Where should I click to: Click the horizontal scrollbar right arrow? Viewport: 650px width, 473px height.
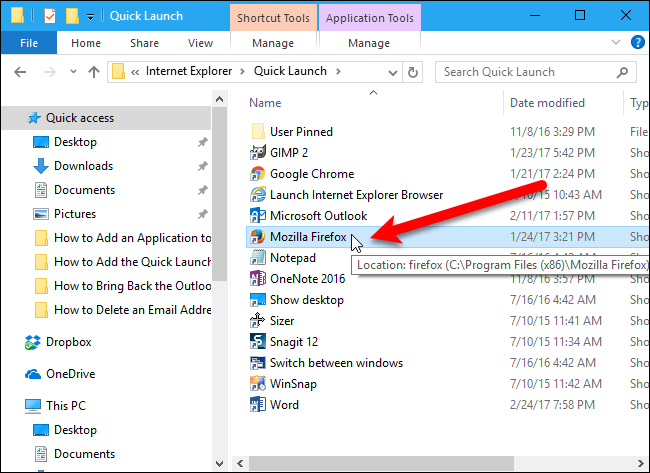click(x=641, y=463)
